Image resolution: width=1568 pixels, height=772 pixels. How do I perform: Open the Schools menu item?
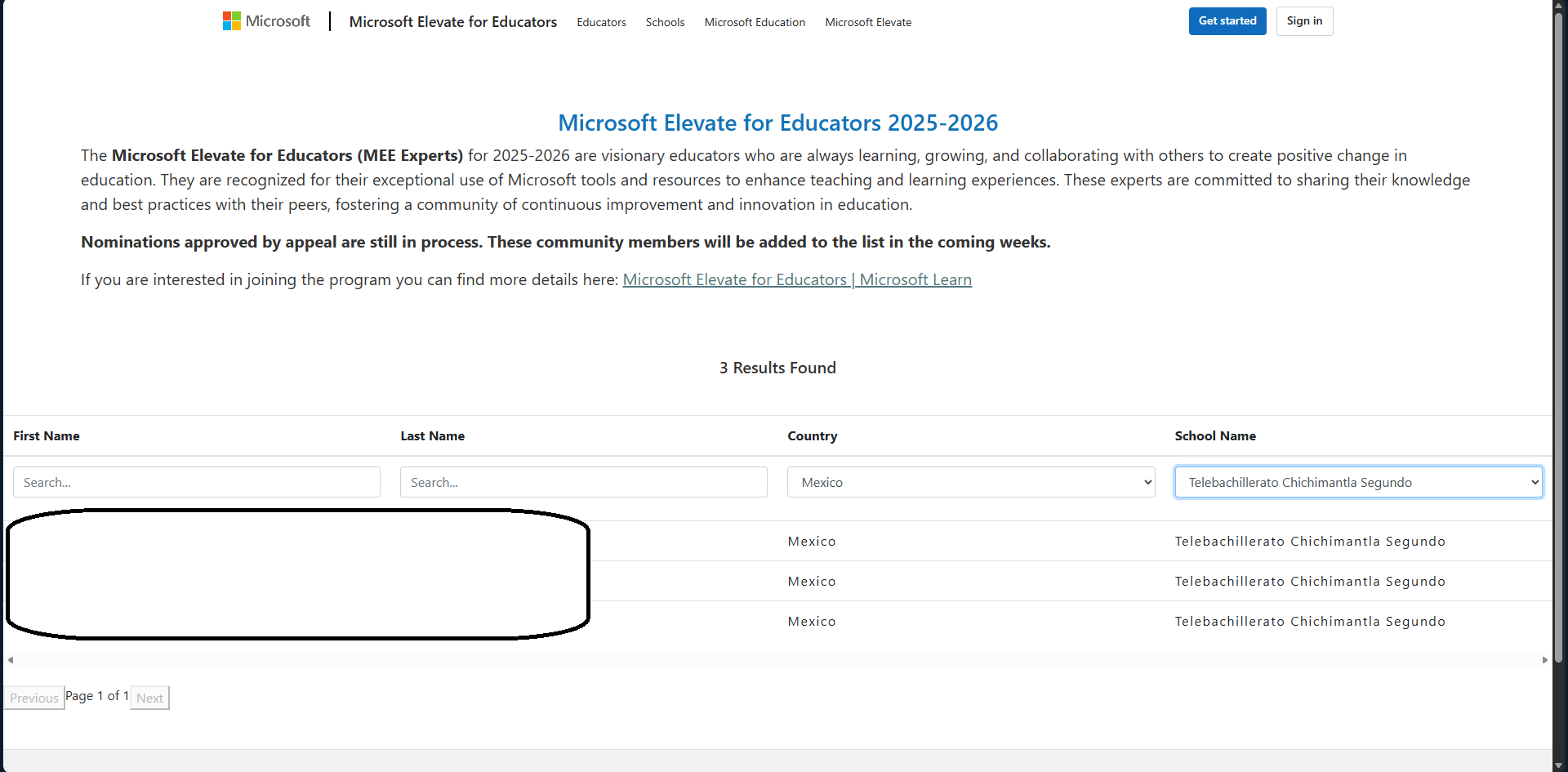(665, 22)
